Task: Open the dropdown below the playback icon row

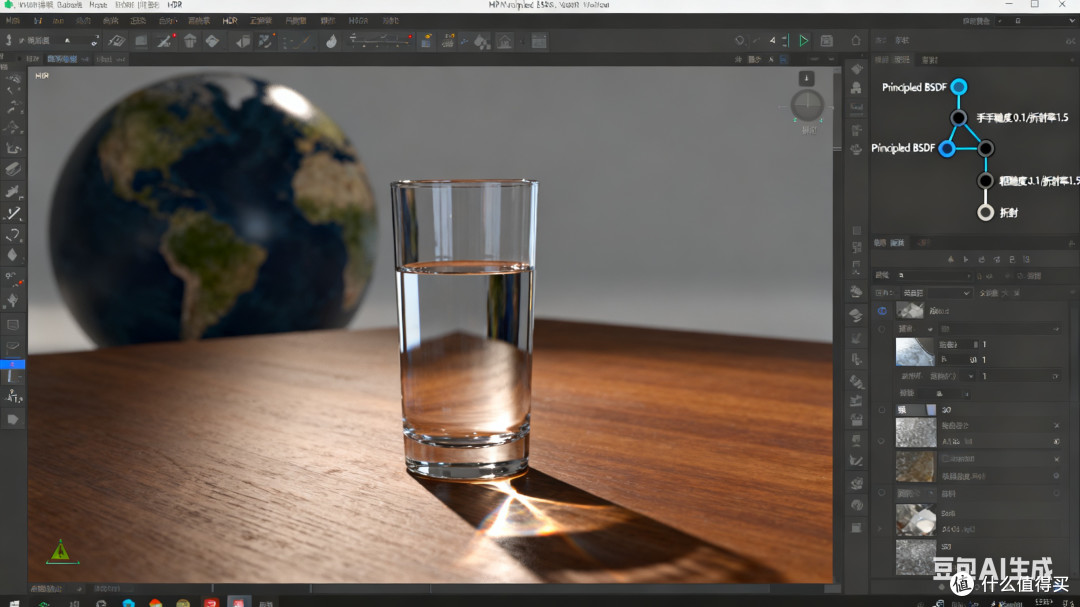Action: [x=933, y=276]
